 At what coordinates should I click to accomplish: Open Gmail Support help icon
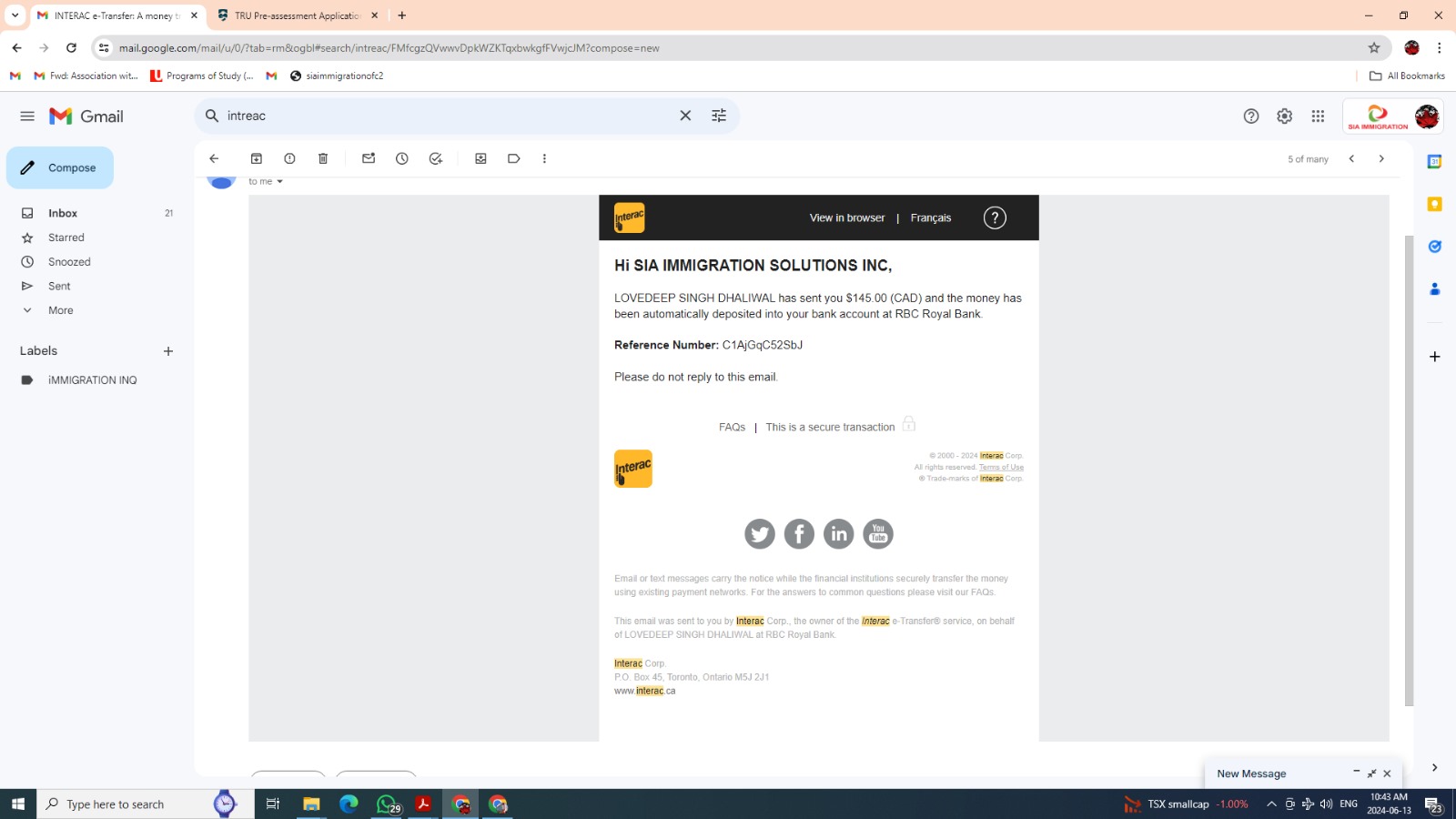1251,116
